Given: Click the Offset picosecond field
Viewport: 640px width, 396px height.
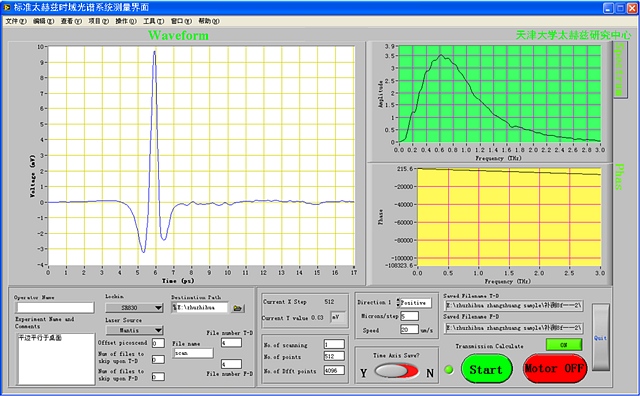Looking at the screenshot, I should pos(158,343).
